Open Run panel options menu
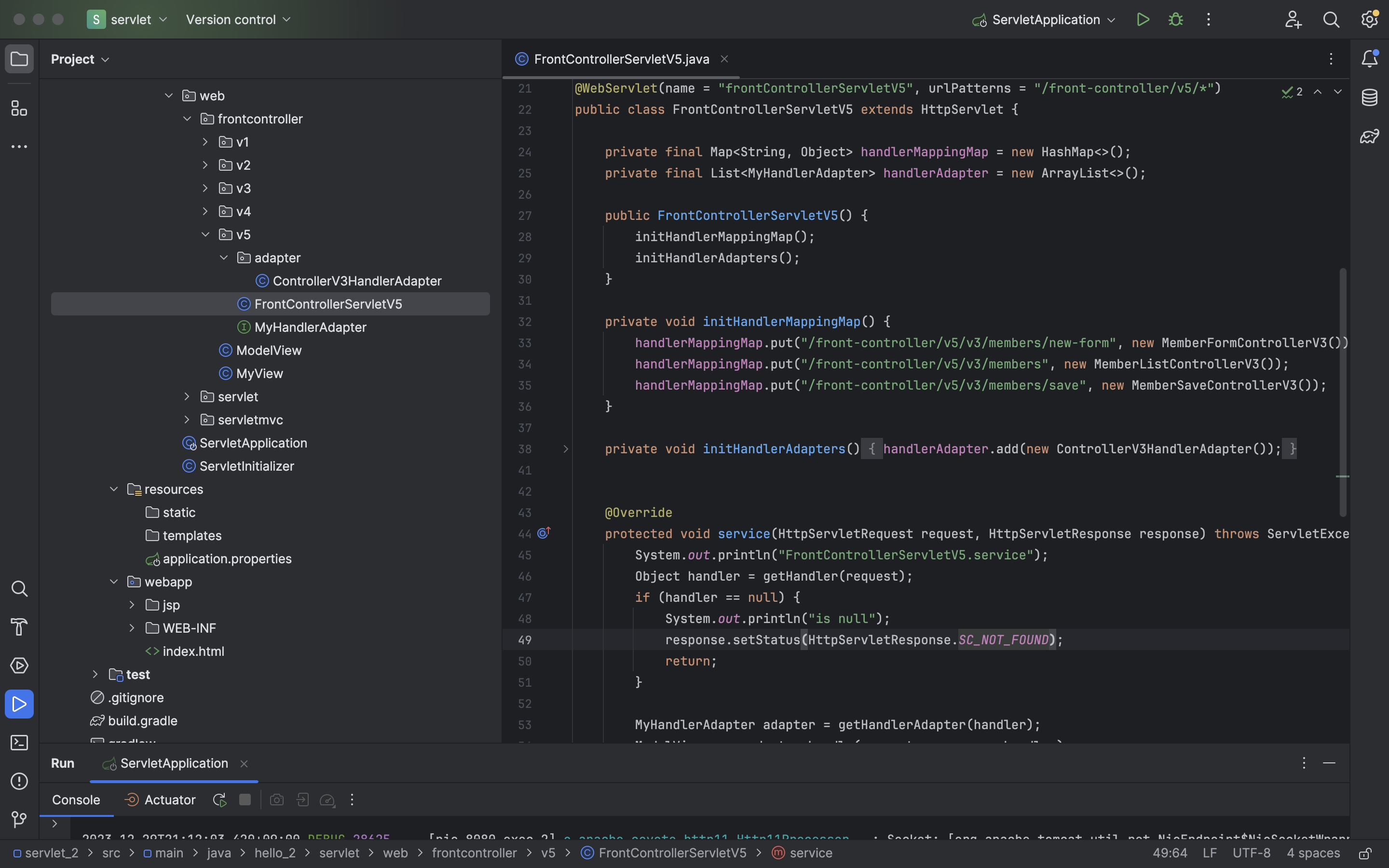The height and width of the screenshot is (868, 1389). point(1304,763)
